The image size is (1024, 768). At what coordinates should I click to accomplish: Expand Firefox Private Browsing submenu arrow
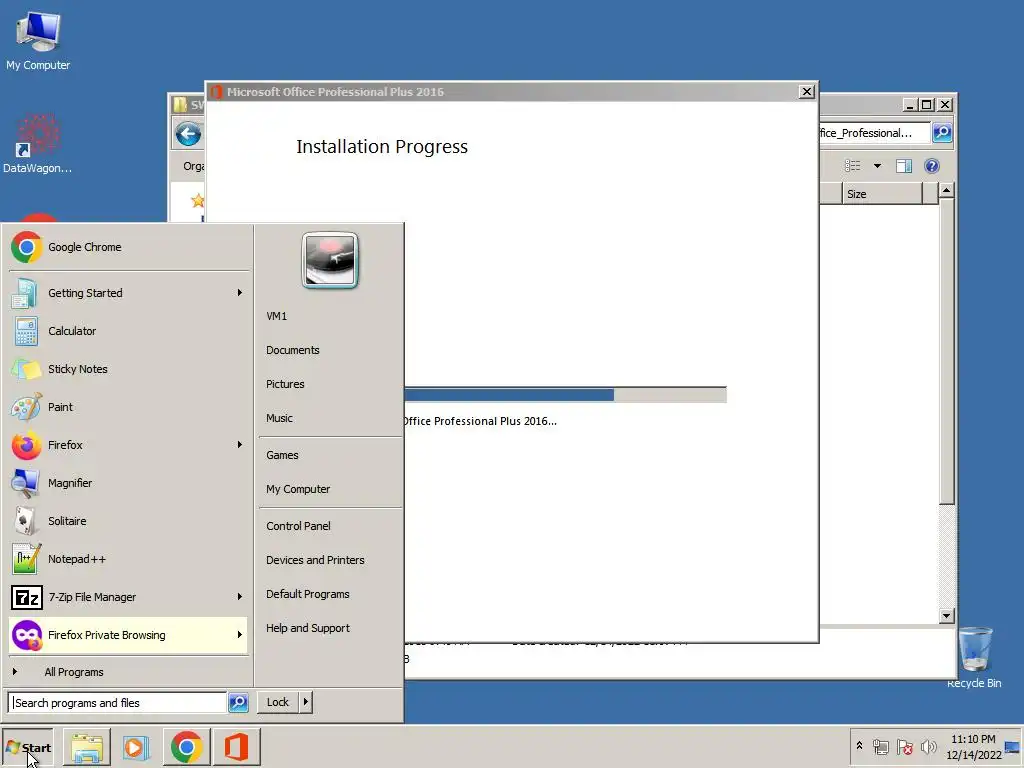coord(240,635)
